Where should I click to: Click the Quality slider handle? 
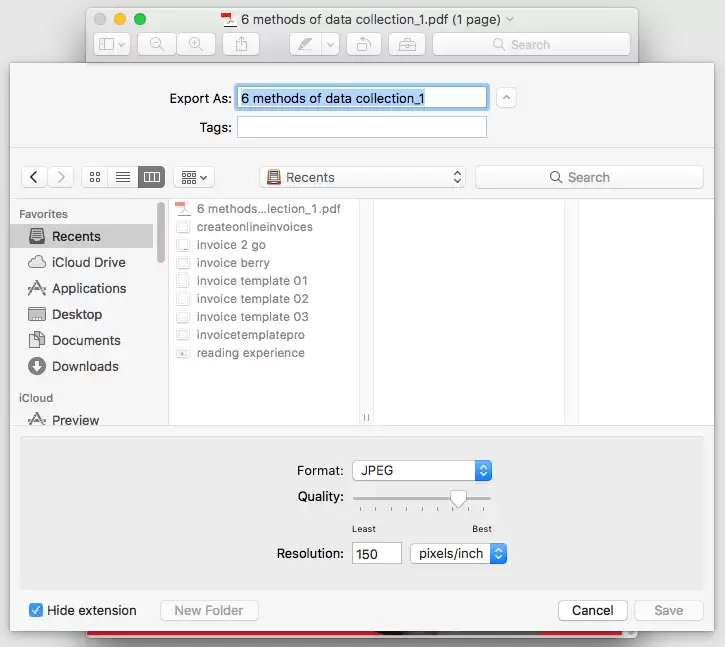click(458, 497)
